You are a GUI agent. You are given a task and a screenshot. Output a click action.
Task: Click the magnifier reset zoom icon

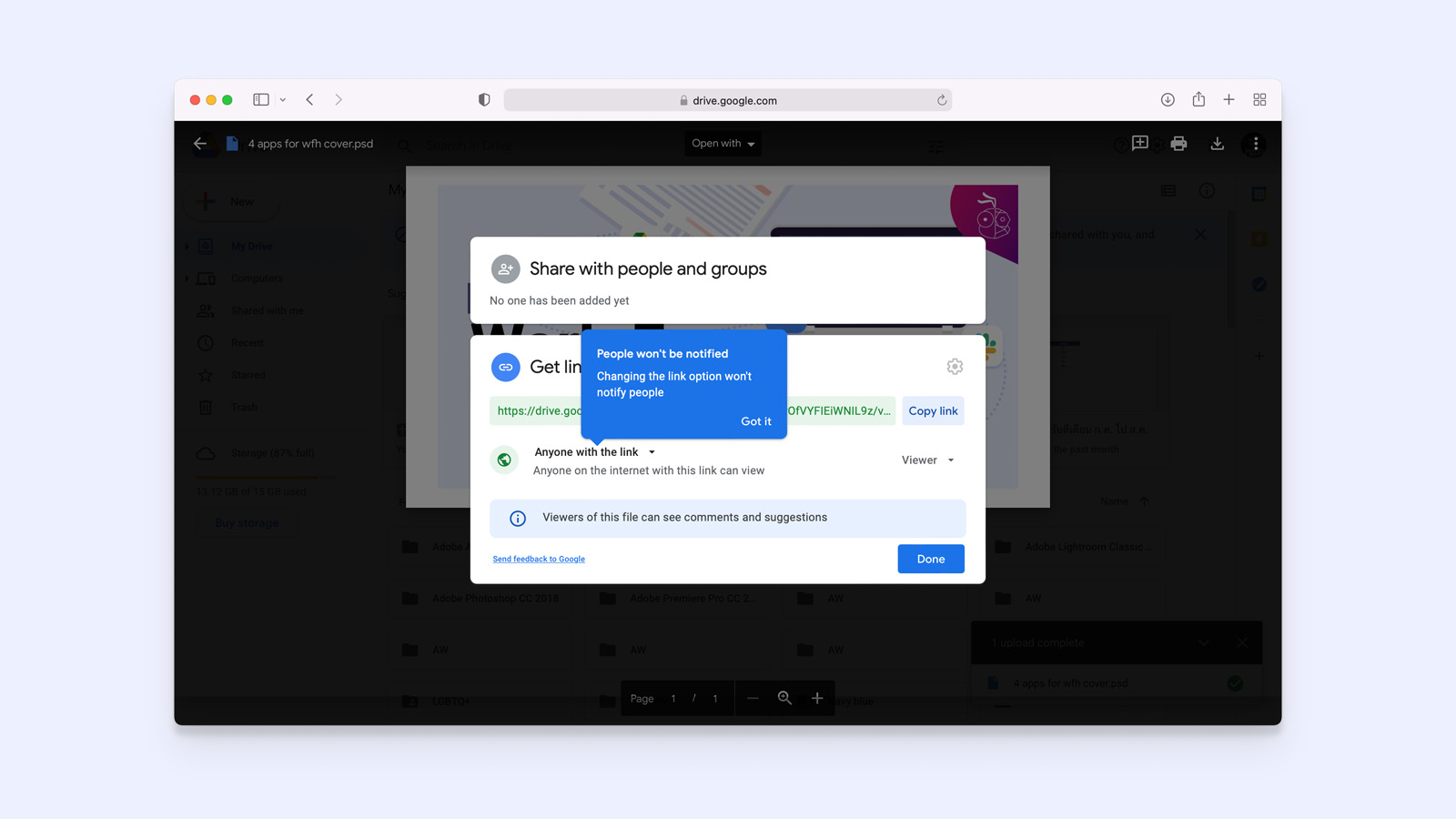pyautogui.click(x=784, y=698)
